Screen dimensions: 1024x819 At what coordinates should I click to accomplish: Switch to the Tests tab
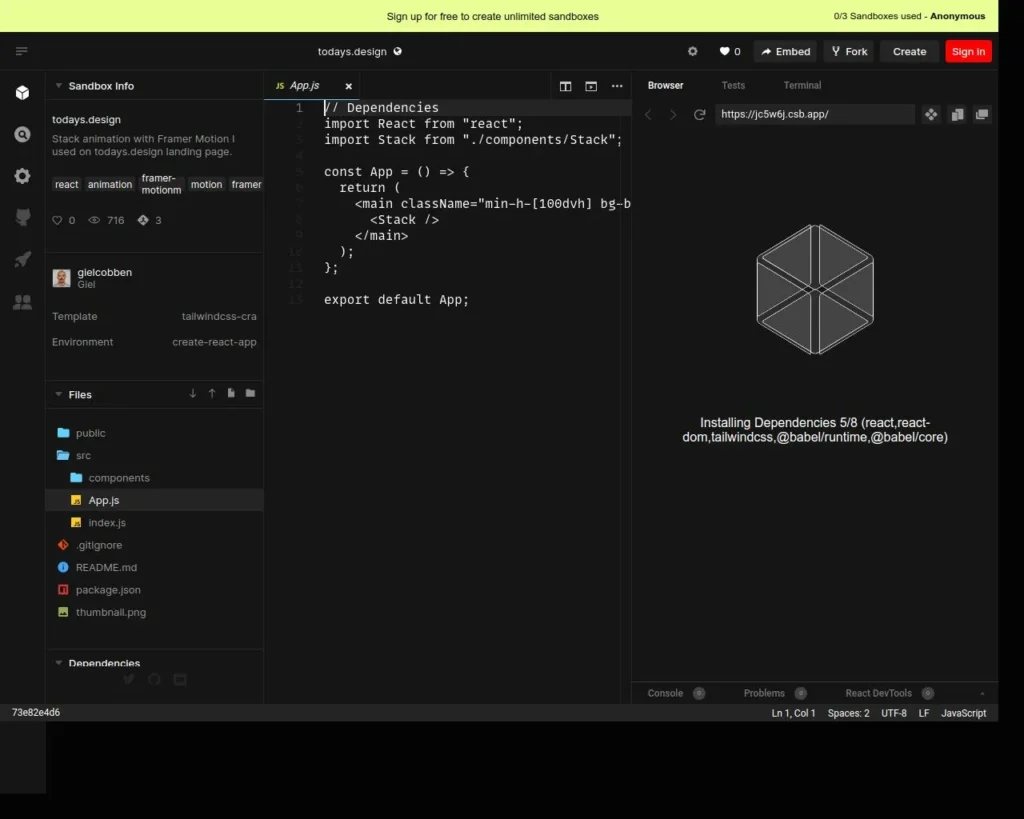[x=733, y=86]
